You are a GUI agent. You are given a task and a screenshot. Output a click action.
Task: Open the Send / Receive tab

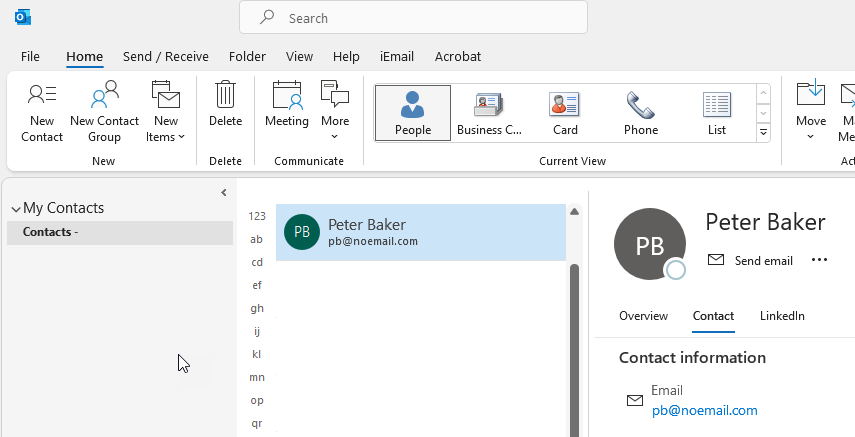coord(165,57)
